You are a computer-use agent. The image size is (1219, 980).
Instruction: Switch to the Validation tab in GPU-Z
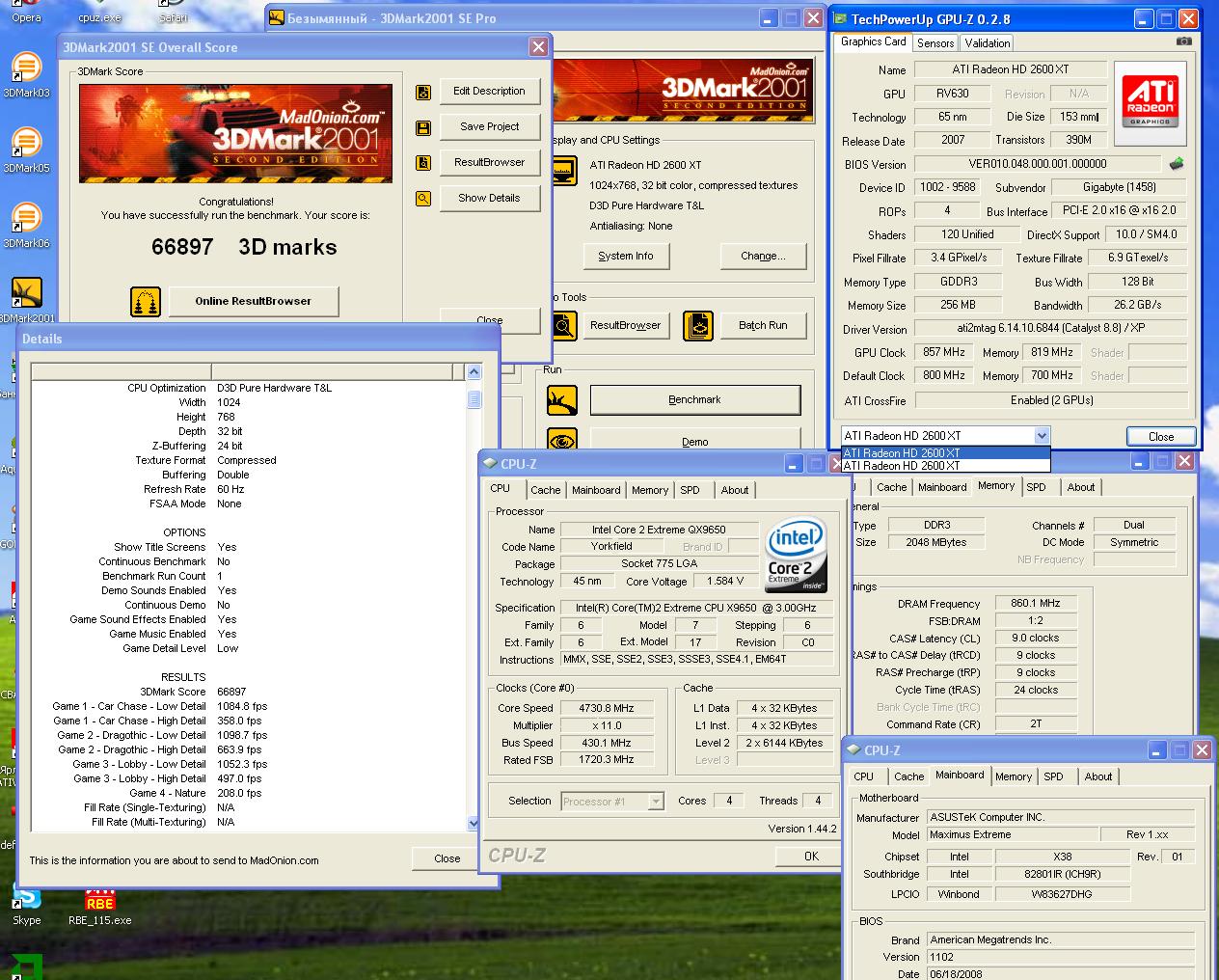[x=988, y=43]
